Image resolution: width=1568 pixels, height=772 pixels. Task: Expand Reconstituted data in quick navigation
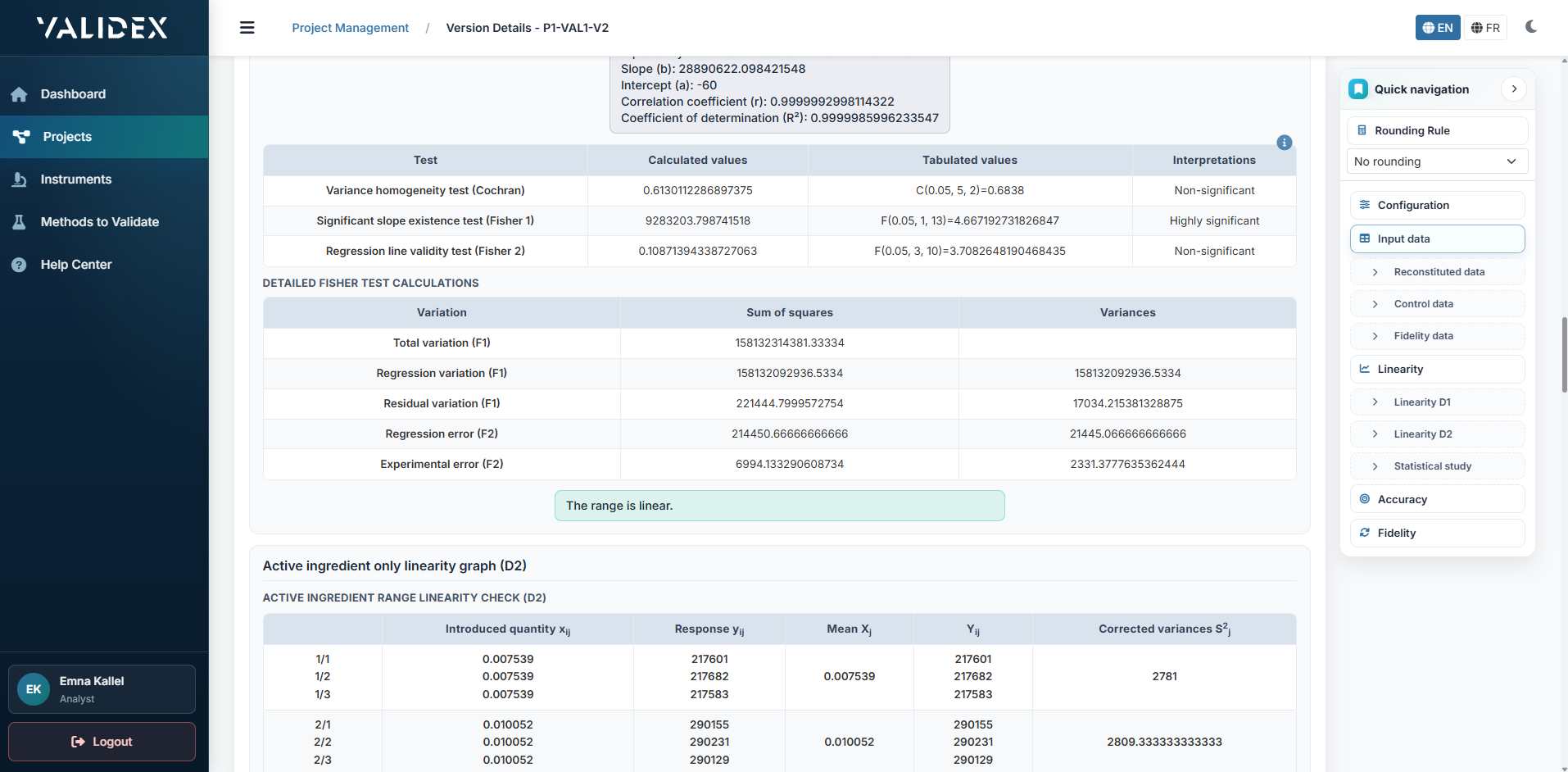[1438, 272]
